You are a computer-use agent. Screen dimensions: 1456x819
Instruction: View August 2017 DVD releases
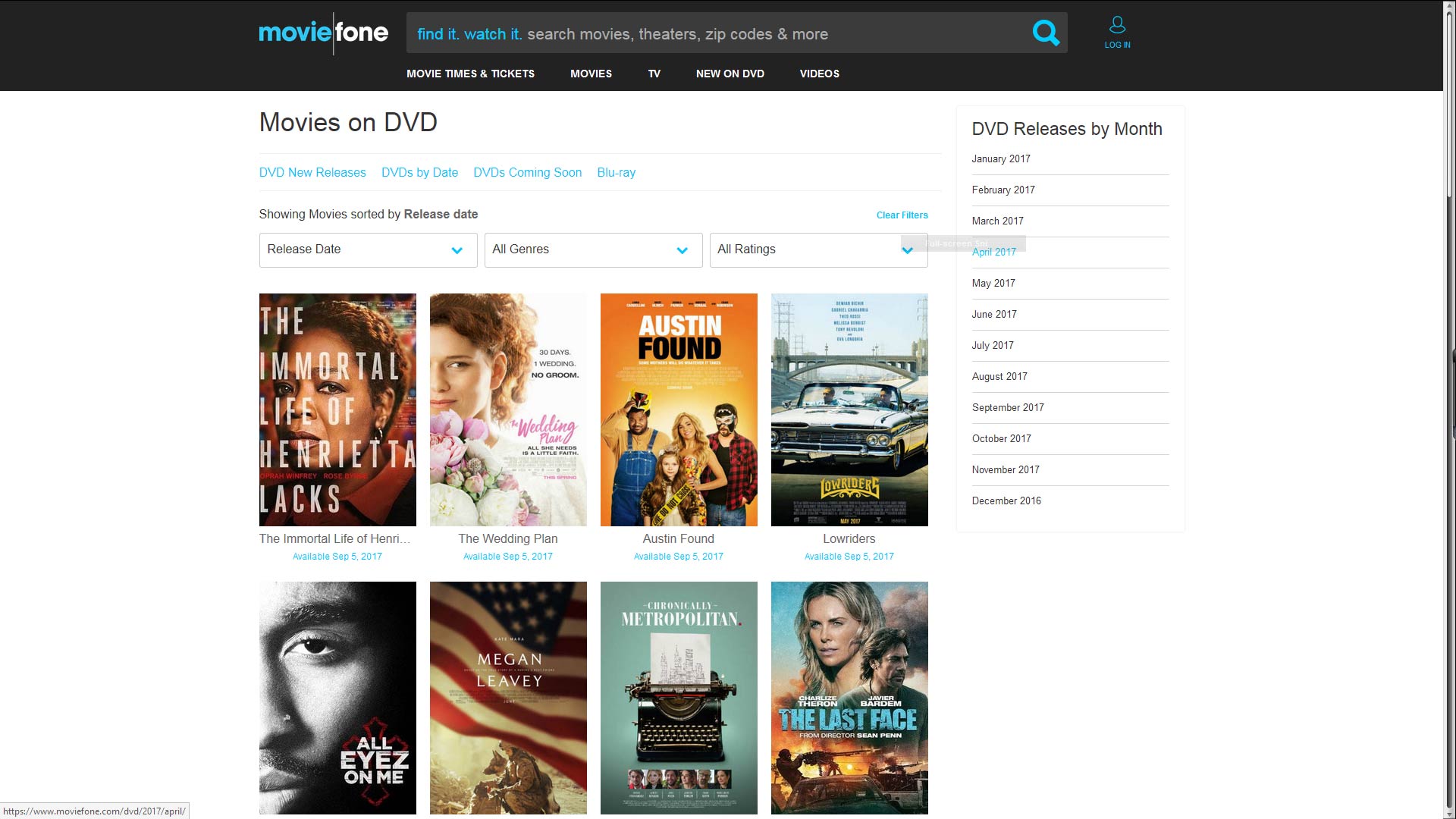click(x=999, y=376)
